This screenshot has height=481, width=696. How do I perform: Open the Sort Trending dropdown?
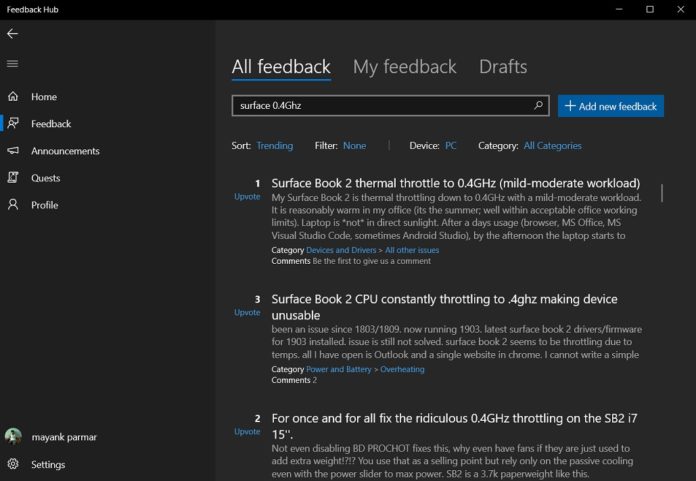tap(274, 146)
